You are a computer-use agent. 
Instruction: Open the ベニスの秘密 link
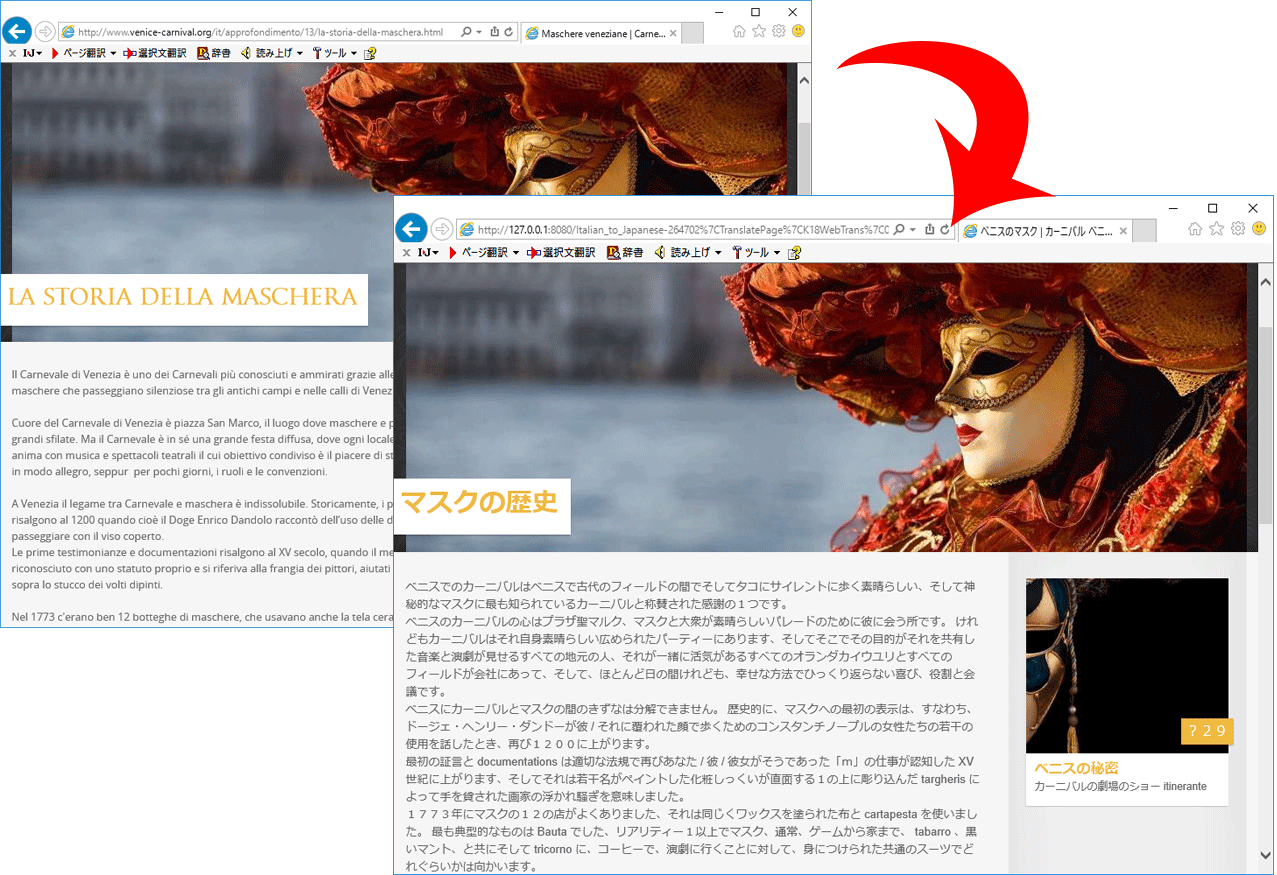click(1076, 768)
